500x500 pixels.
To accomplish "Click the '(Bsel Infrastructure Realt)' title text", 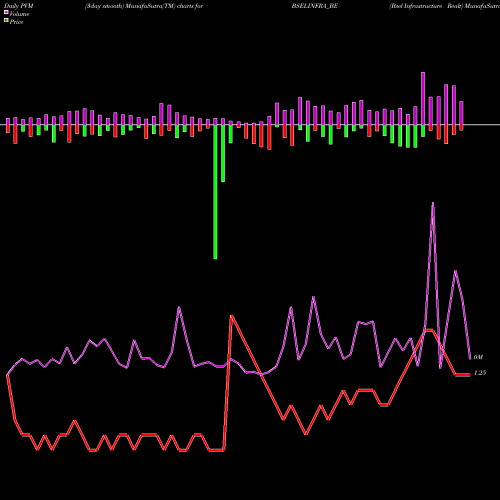I will pos(426,6).
